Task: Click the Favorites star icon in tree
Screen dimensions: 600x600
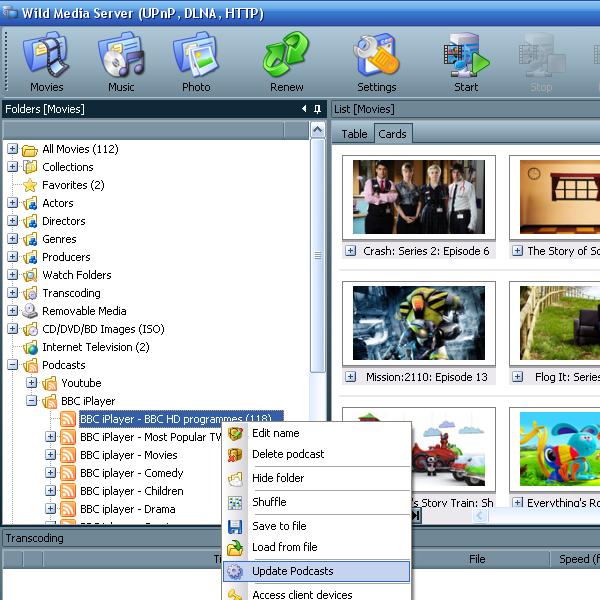Action: coord(30,185)
